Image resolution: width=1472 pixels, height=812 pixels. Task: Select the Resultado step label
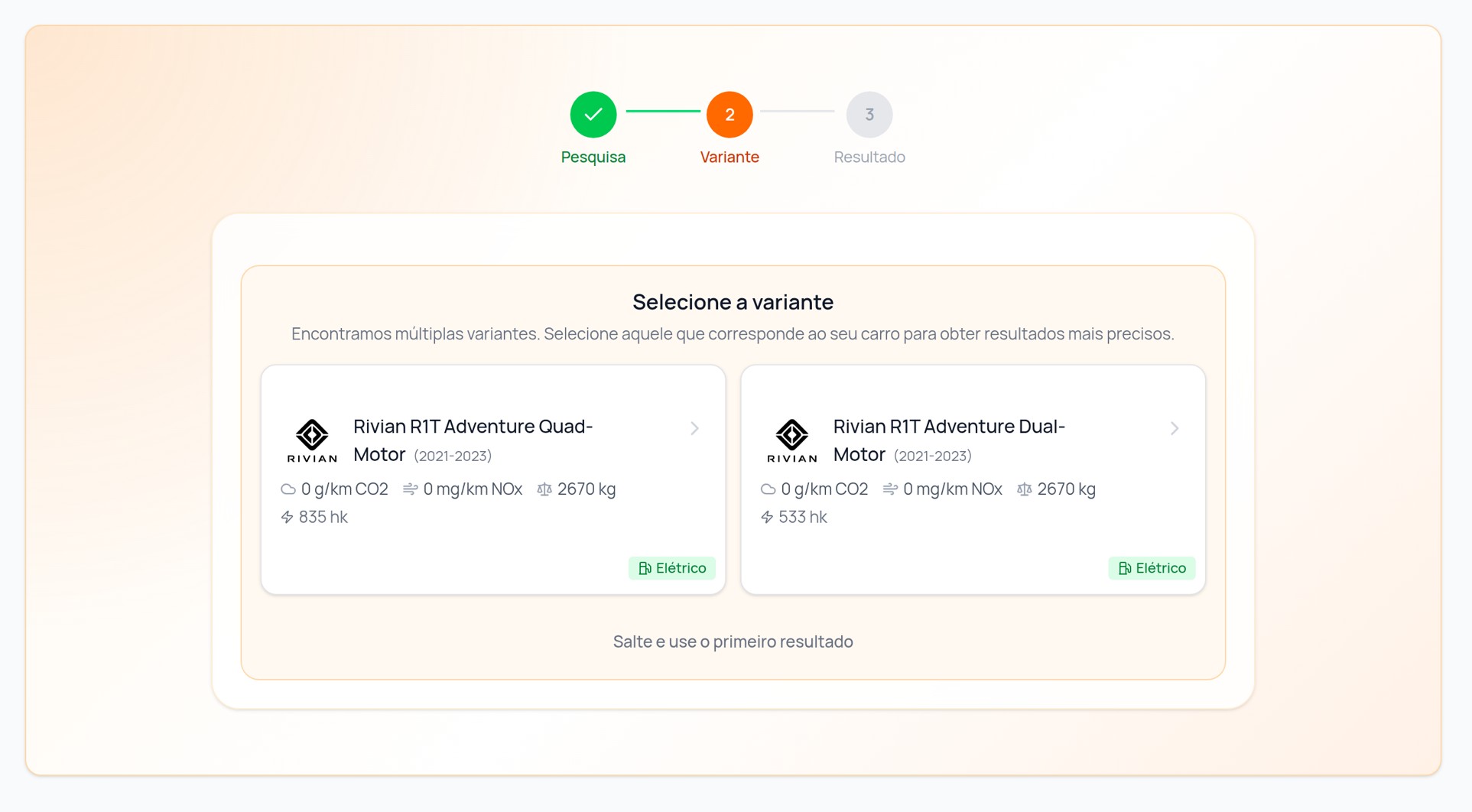tap(869, 157)
